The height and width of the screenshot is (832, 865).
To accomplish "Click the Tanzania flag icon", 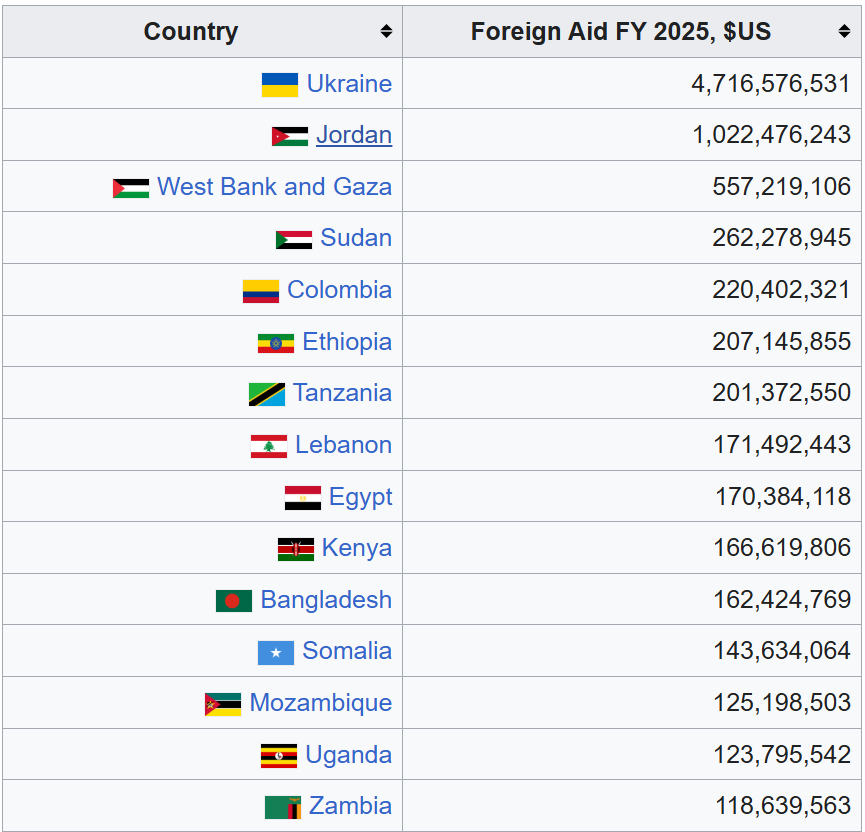I will click(x=267, y=394).
